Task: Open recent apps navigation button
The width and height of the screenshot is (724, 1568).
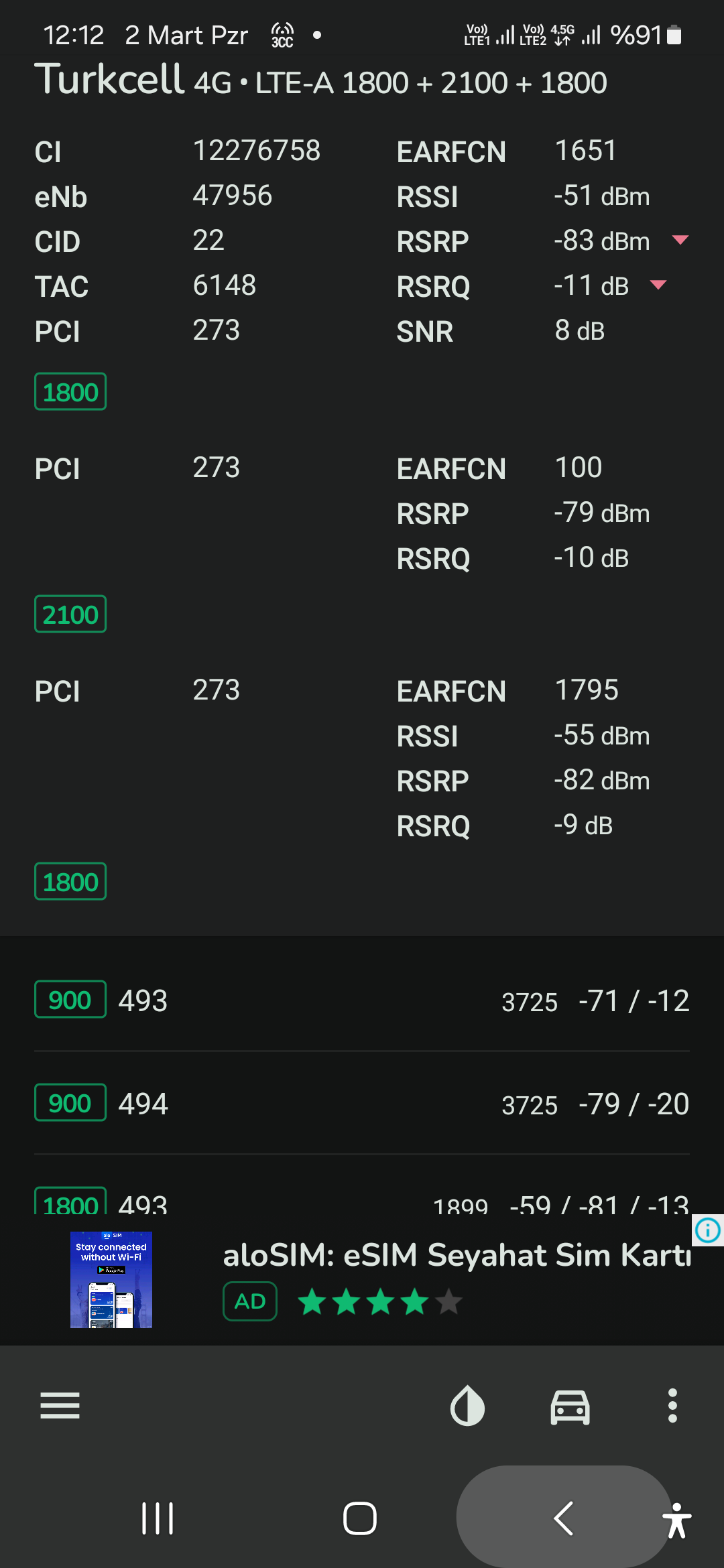Action: pyautogui.click(x=158, y=1518)
